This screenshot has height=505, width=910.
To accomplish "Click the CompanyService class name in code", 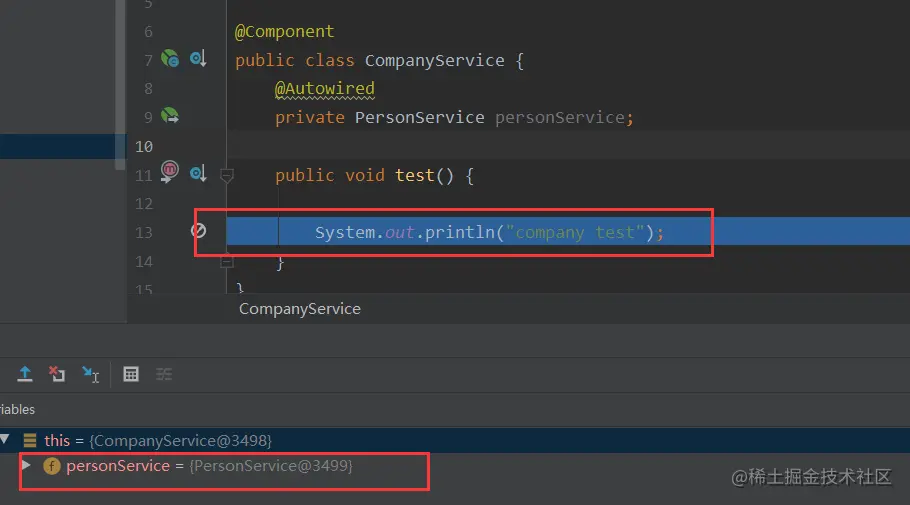I will click(x=435, y=60).
